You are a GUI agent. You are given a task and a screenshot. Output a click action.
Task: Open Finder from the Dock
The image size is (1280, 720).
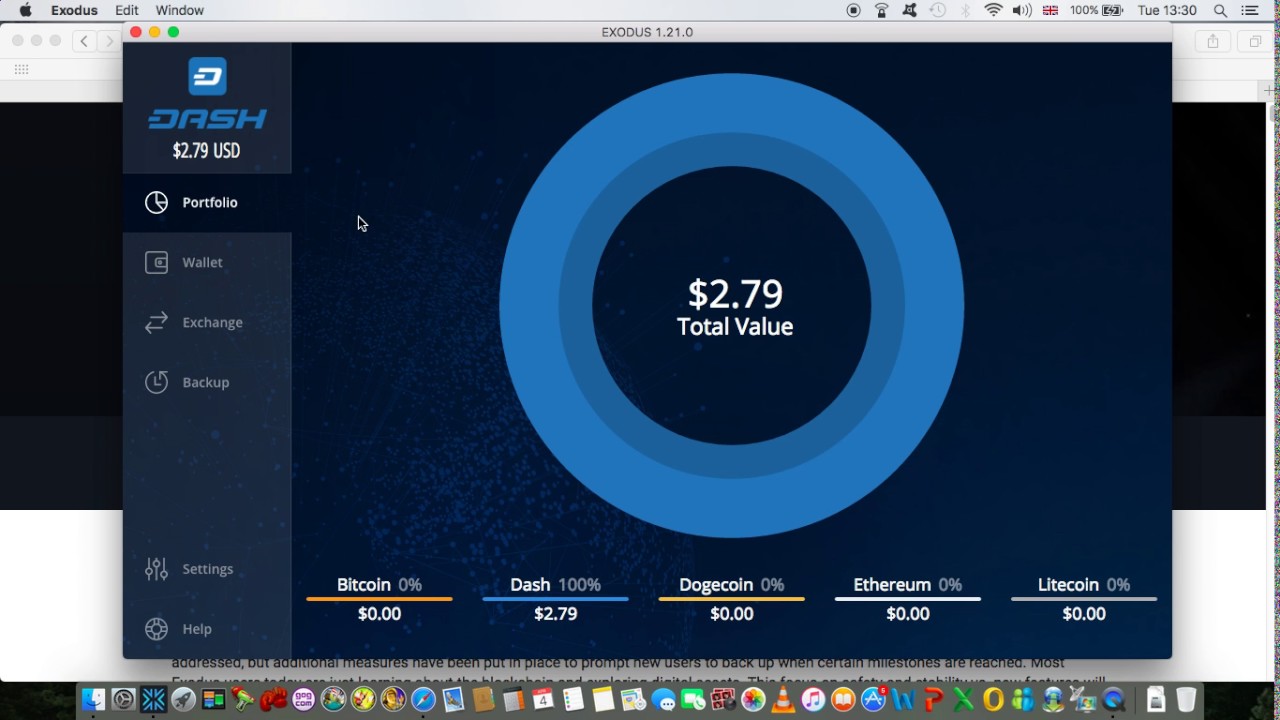pyautogui.click(x=93, y=699)
